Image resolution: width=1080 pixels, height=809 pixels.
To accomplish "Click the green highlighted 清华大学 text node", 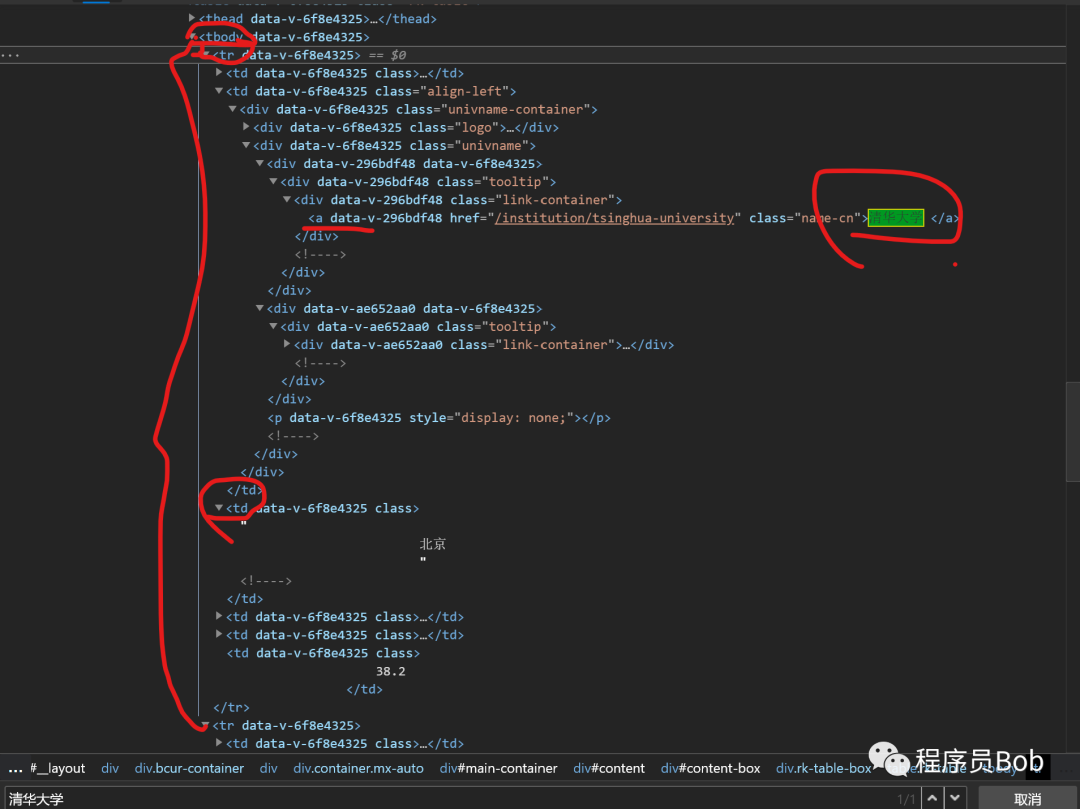I will click(x=895, y=218).
